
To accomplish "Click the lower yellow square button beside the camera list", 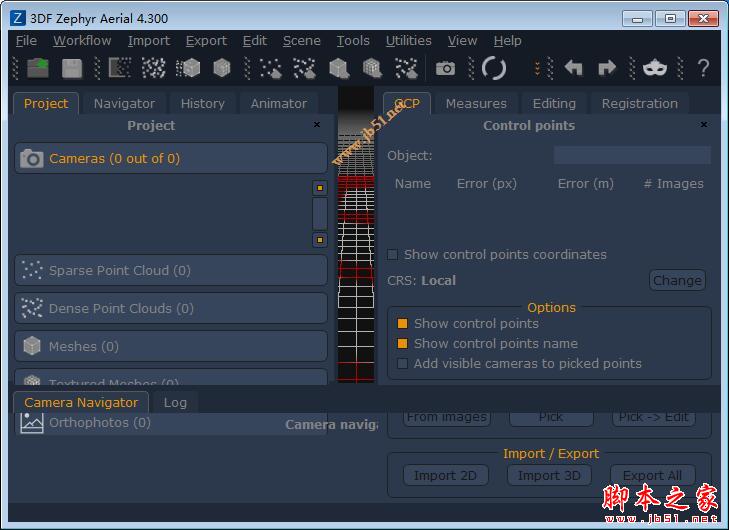I will (x=320, y=240).
